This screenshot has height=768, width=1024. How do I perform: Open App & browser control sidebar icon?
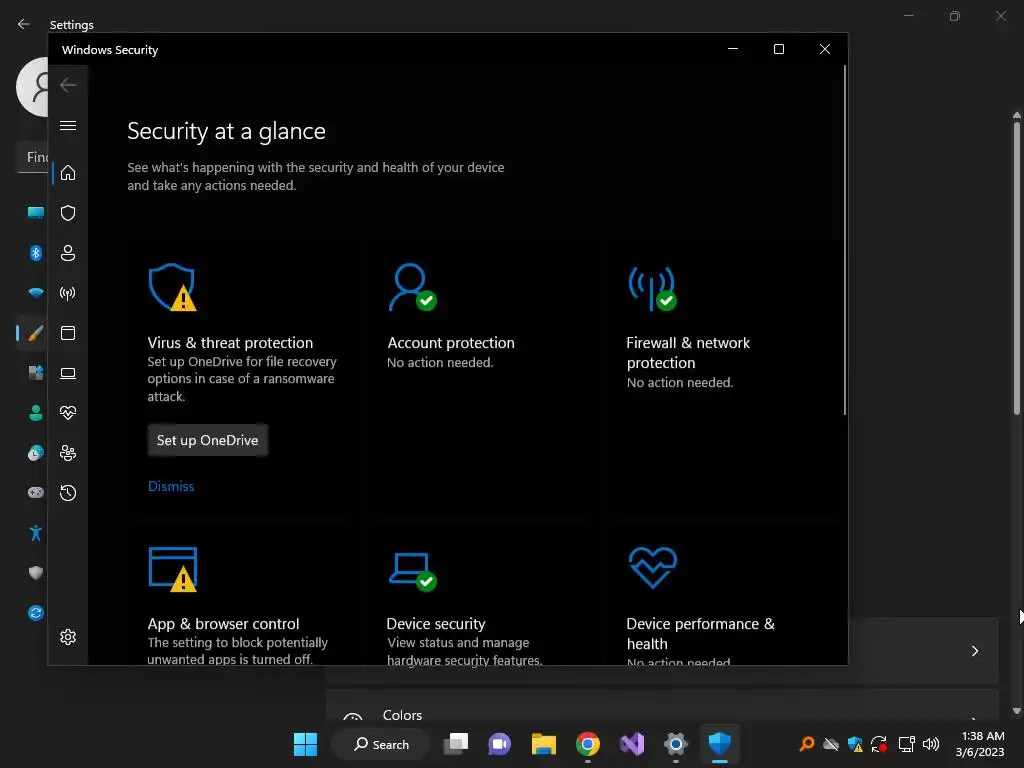pos(68,333)
